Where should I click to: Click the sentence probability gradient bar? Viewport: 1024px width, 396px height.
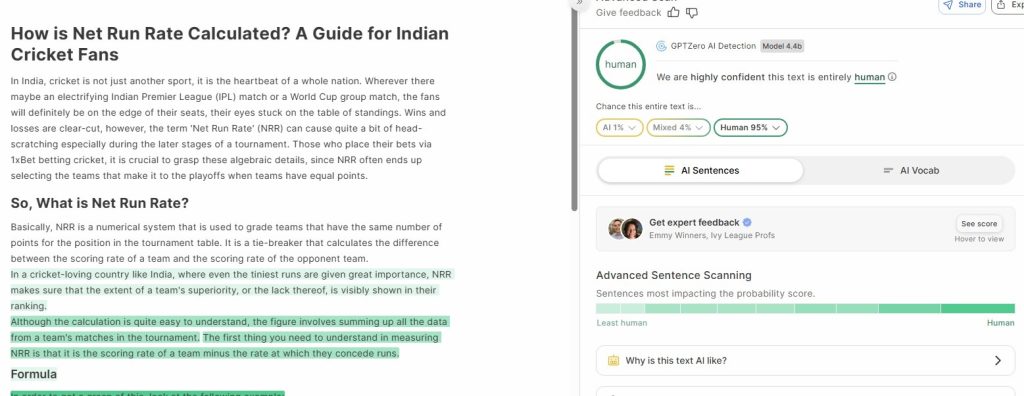point(805,308)
